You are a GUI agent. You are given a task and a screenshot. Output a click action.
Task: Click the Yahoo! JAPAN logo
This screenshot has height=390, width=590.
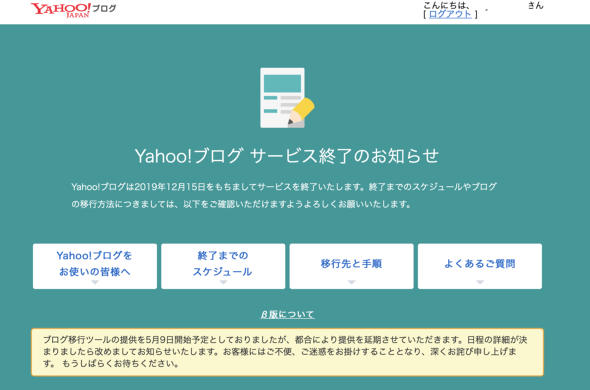point(61,9)
